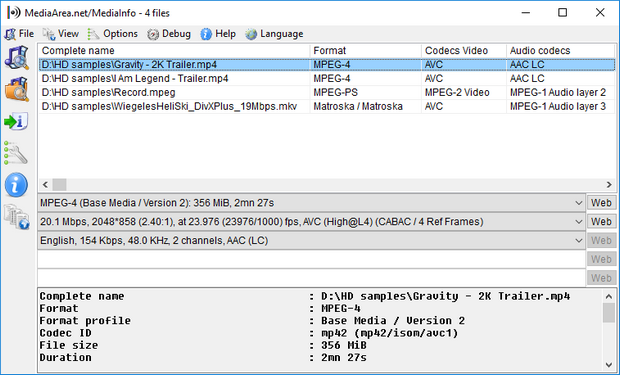Click the file list horizontal scrollbar thumb
Screen dimensions: 620x375
click(x=60, y=185)
